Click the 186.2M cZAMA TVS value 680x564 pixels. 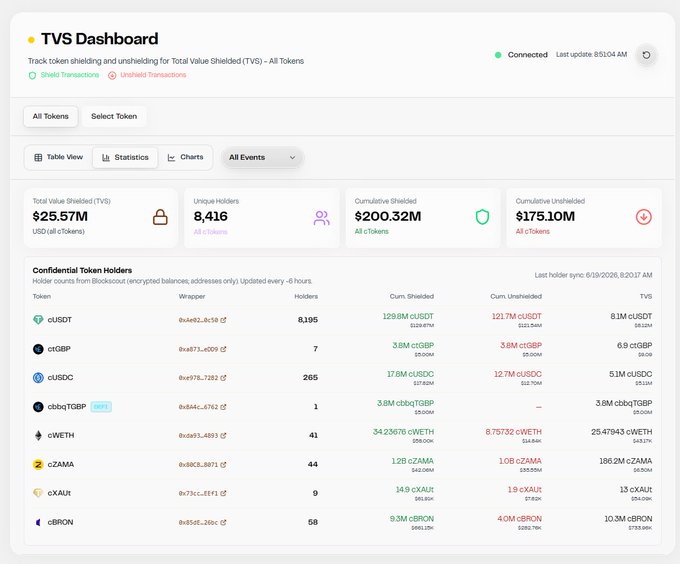626,461
